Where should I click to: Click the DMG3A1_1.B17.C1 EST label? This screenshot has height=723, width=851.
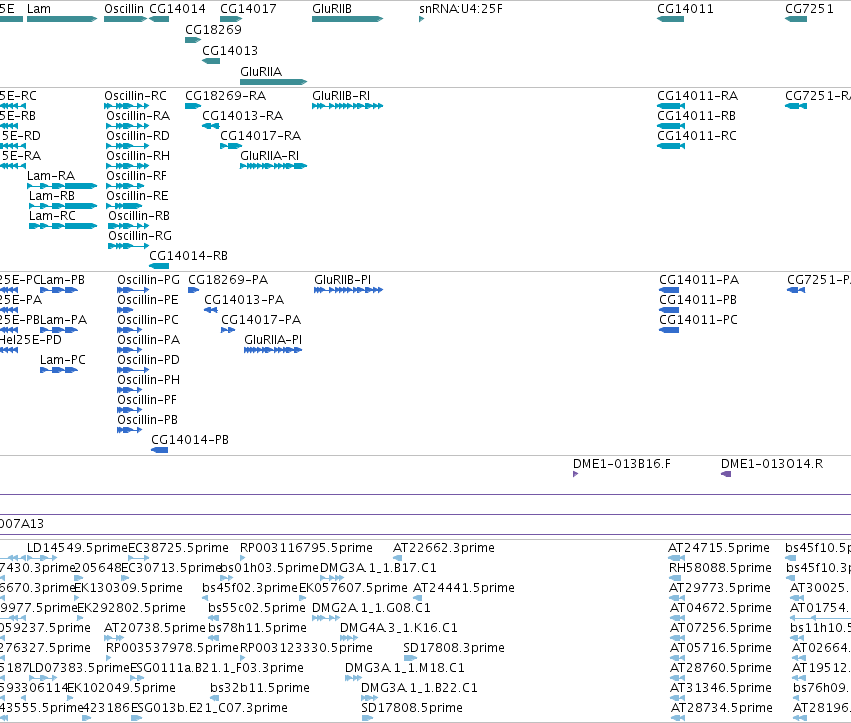378,568
